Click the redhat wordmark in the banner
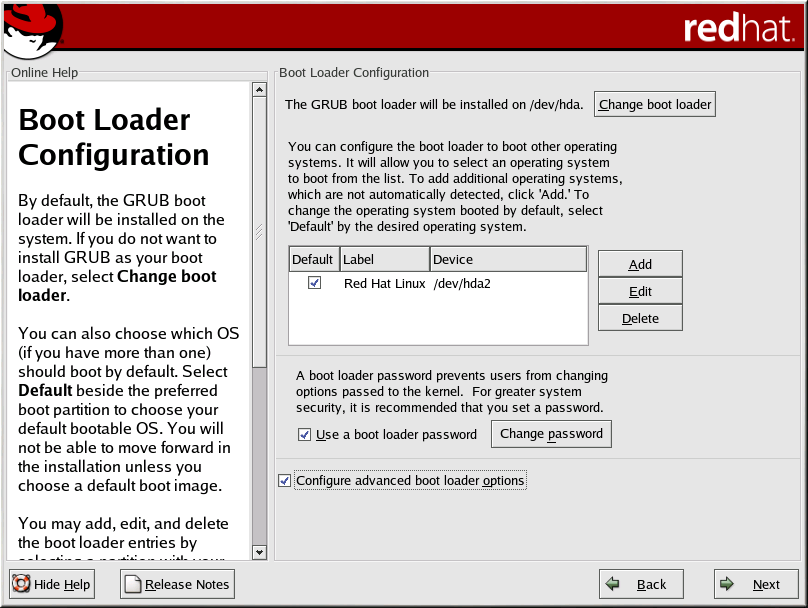The image size is (808, 608). click(x=738, y=28)
